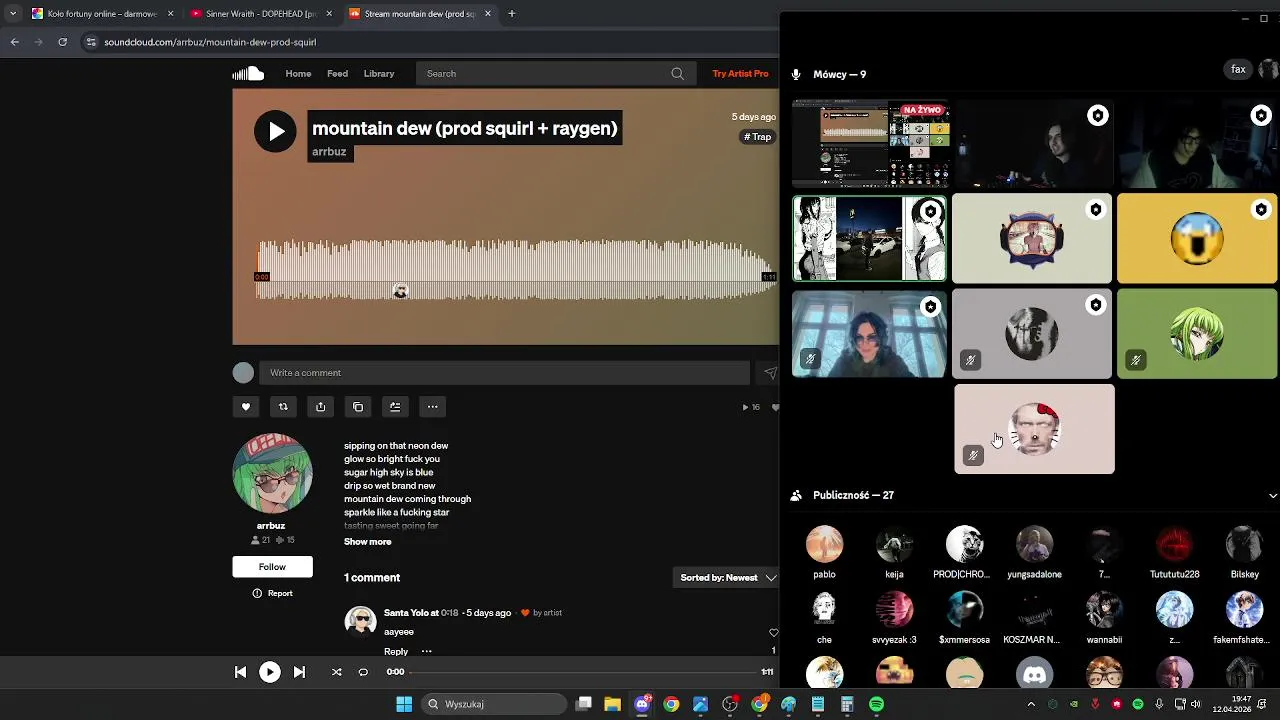
Task: Open the Home page in SoundCloud
Action: 298,73
